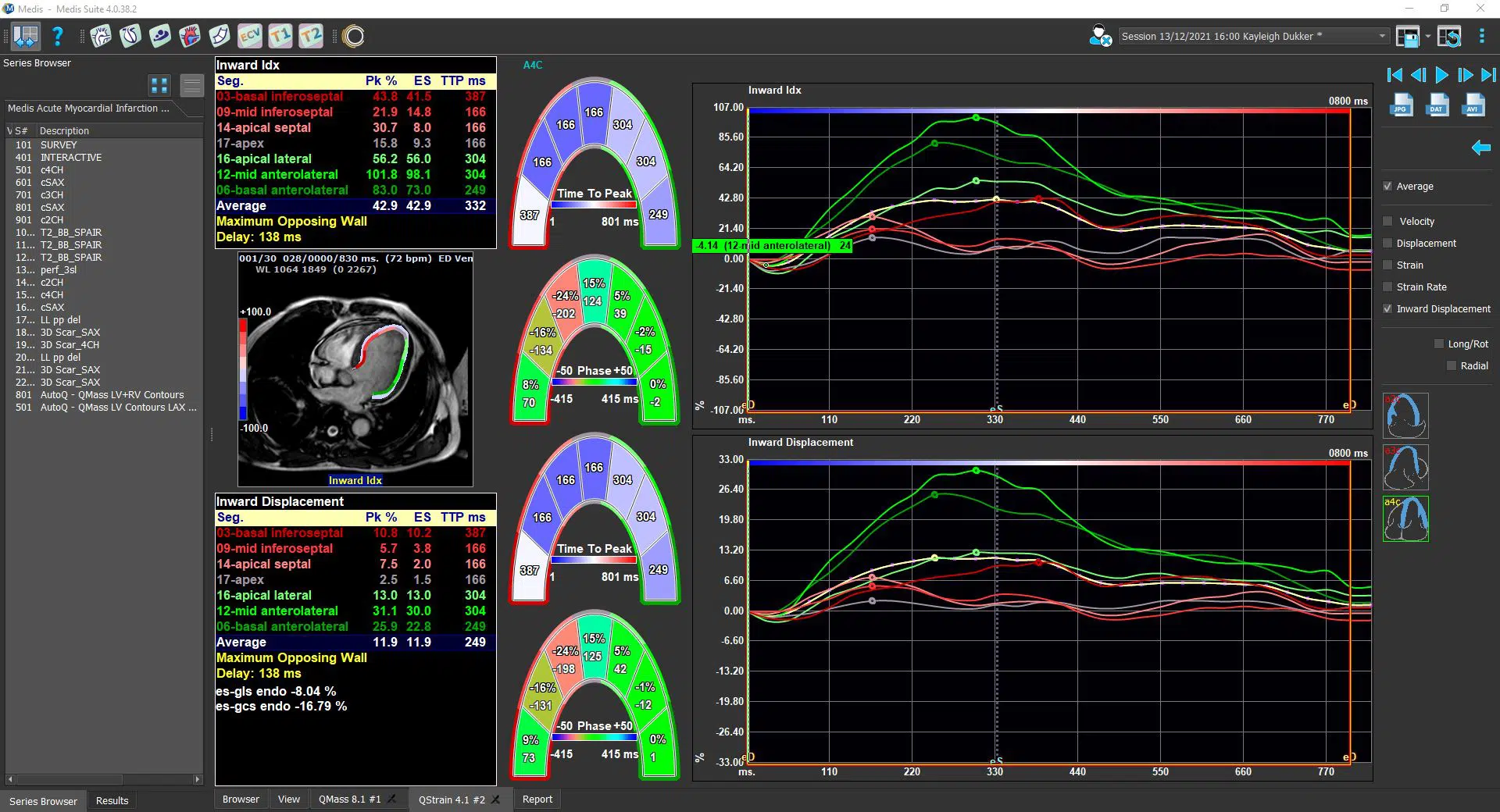Export movie with the AVI icon
Image resolution: width=1500 pixels, height=812 pixels.
click(x=1473, y=105)
